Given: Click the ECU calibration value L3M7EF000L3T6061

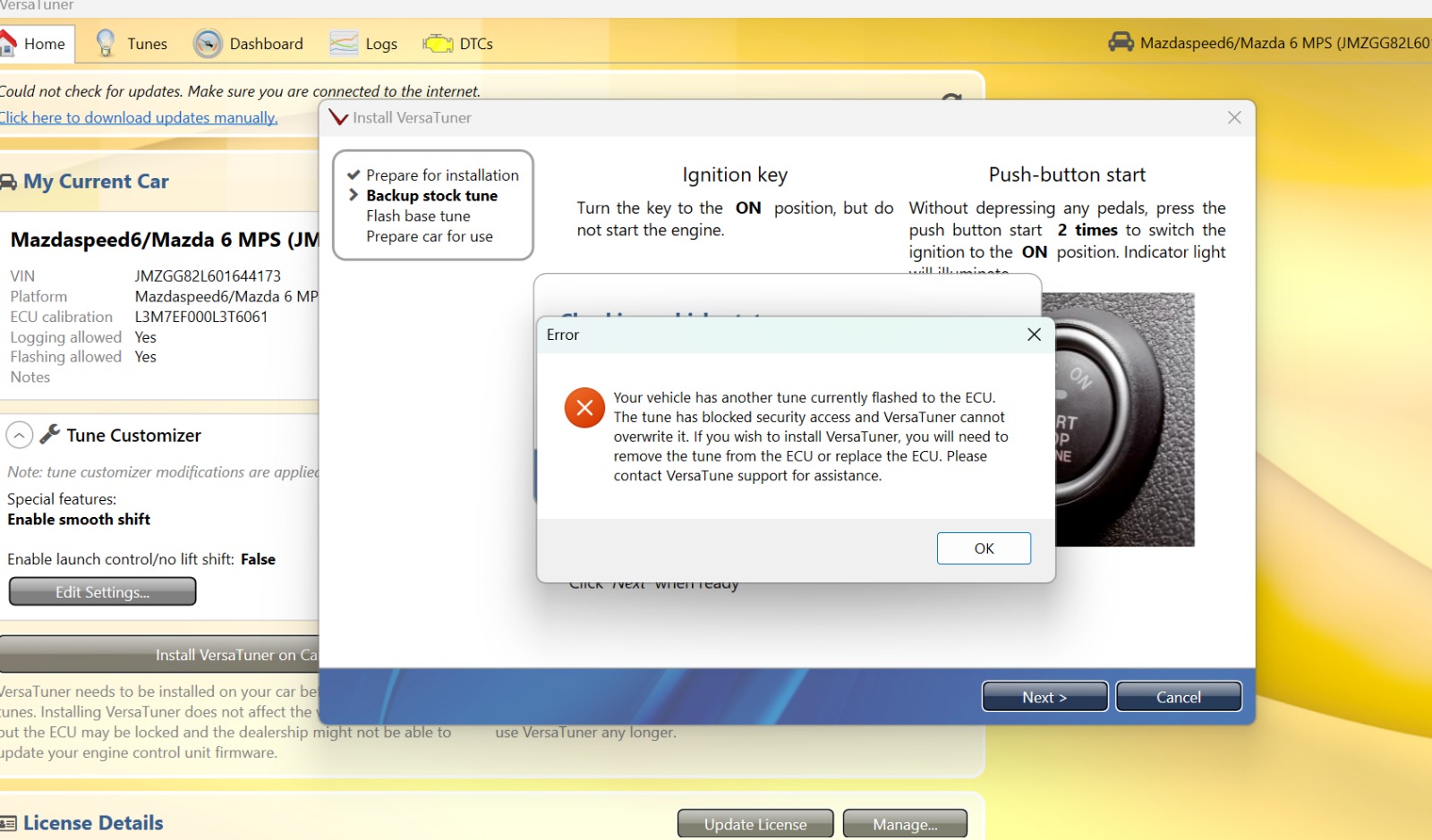Looking at the screenshot, I should [201, 317].
